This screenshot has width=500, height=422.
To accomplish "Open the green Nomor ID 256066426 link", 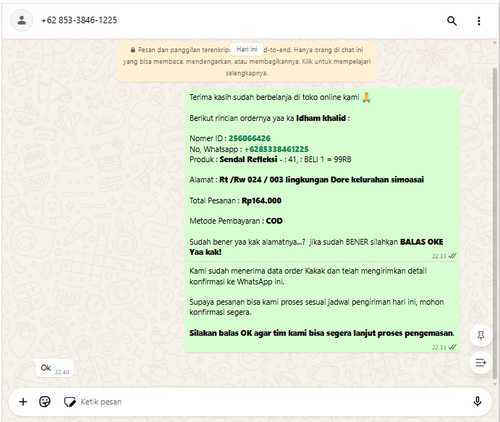I will [x=249, y=138].
